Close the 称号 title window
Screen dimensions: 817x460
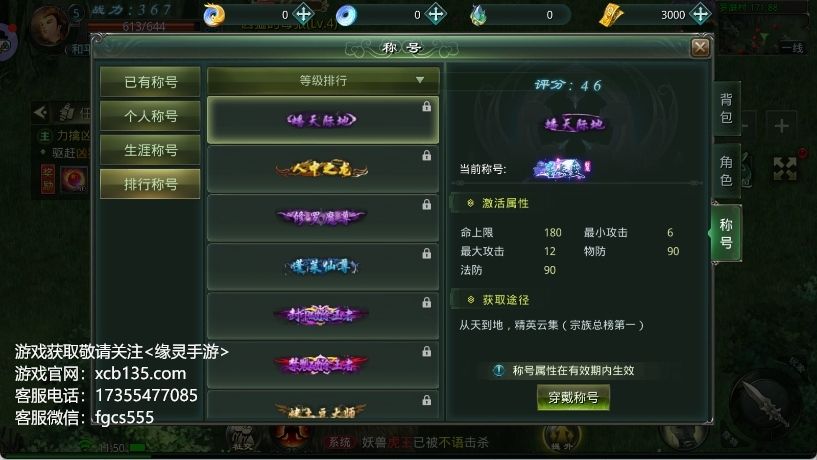700,48
